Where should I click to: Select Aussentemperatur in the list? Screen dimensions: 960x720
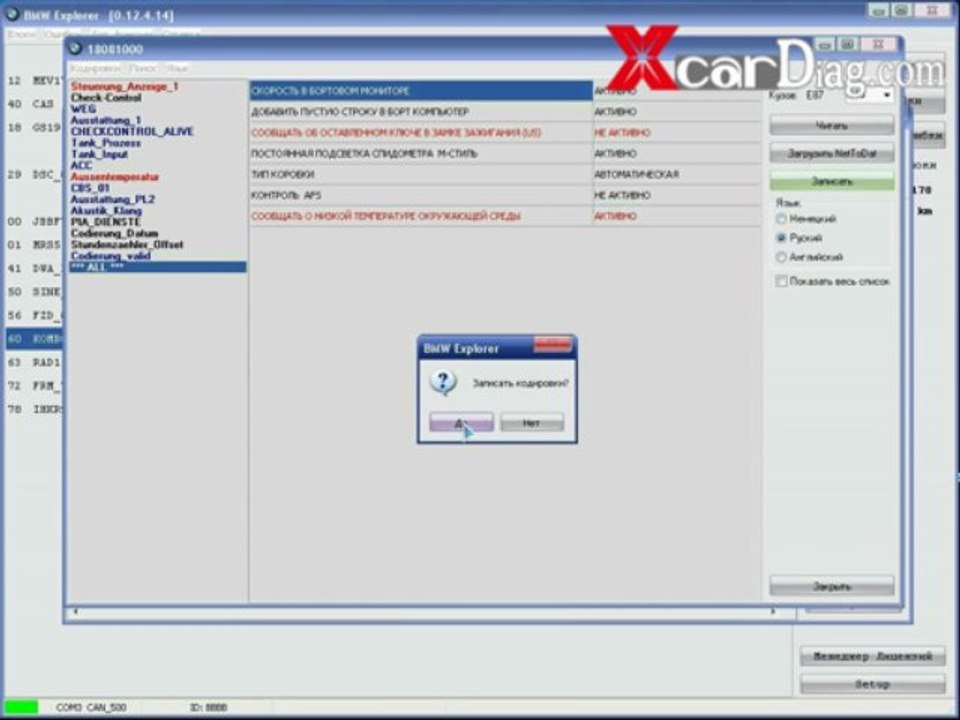(114, 176)
